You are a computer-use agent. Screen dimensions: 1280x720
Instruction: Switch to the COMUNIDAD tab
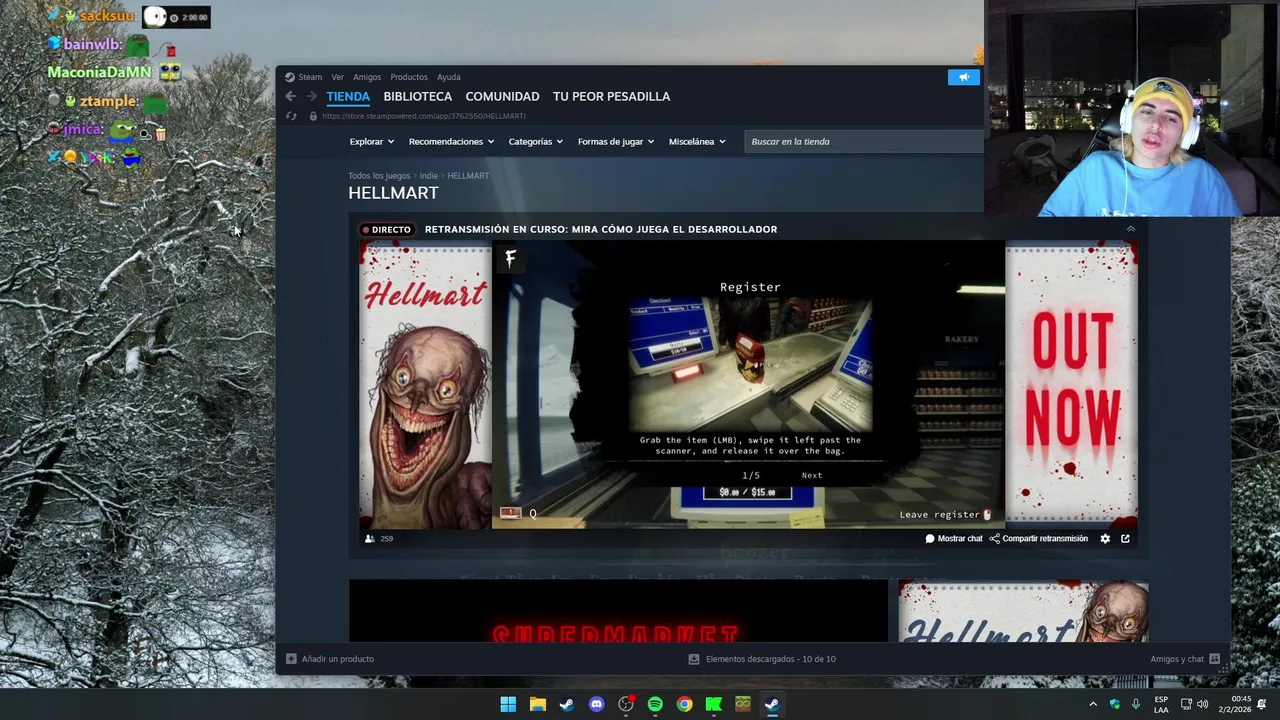coord(502,96)
